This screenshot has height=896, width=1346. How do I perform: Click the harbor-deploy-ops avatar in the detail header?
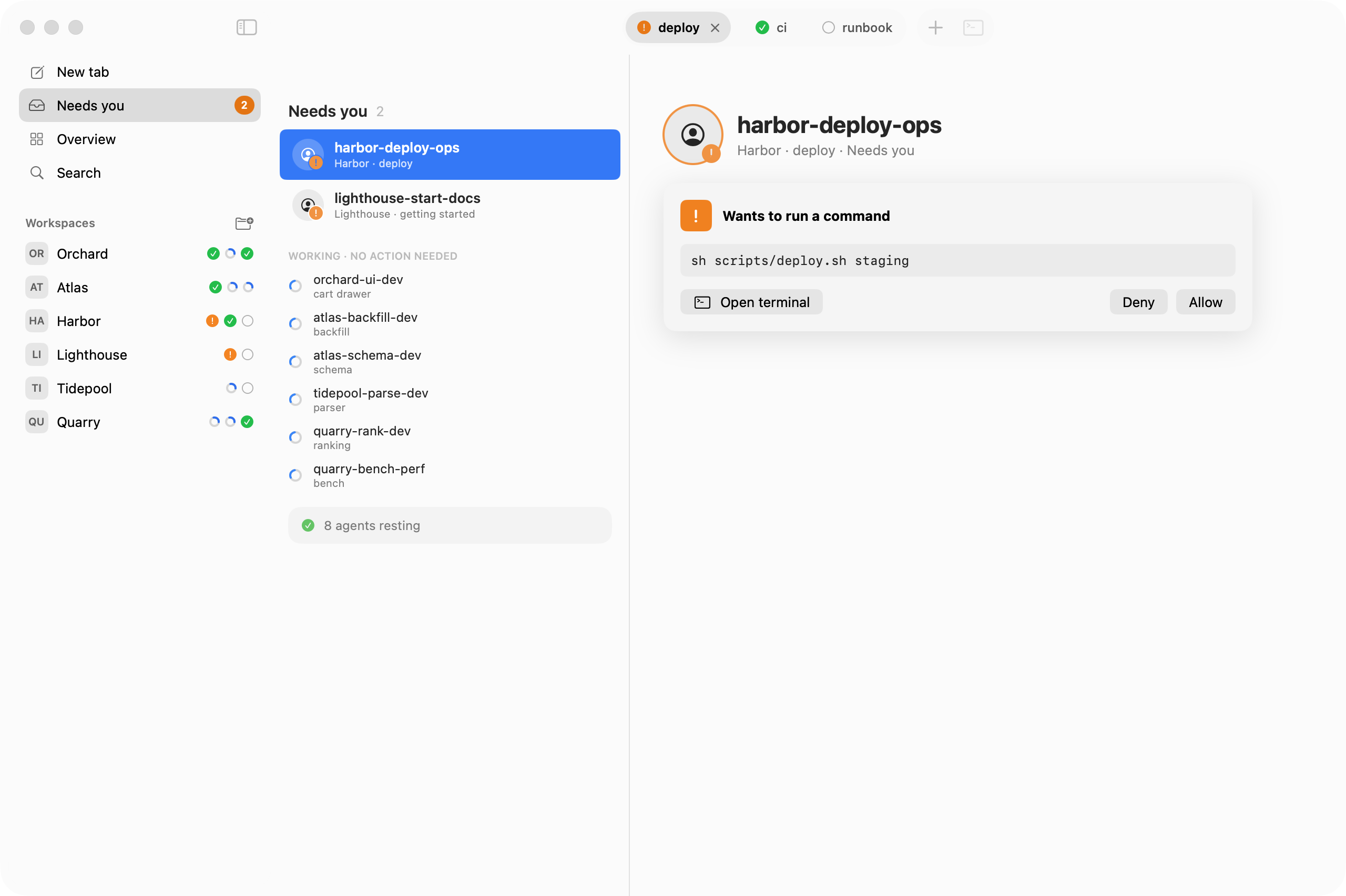point(692,135)
